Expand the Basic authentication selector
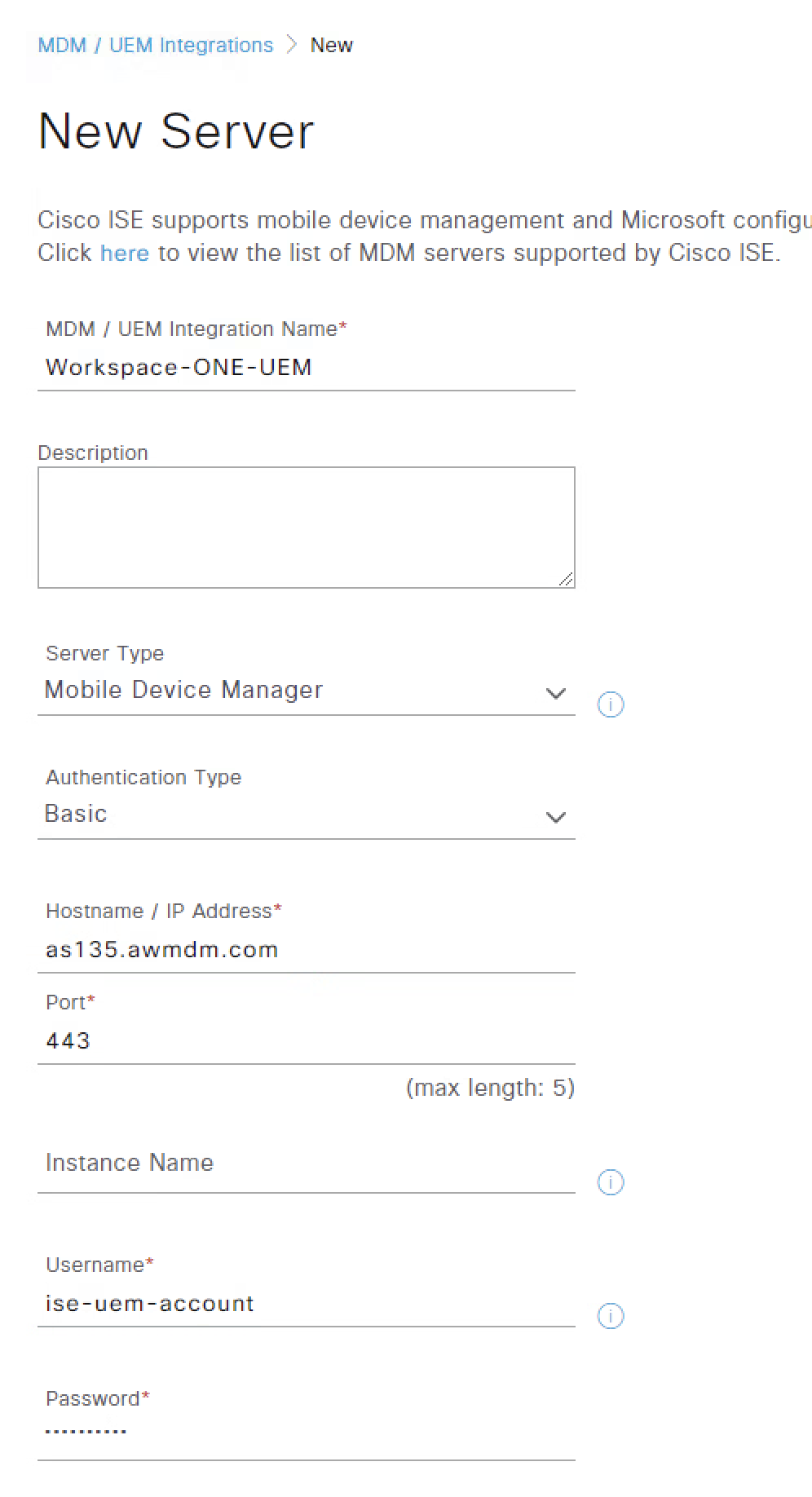 [557, 817]
